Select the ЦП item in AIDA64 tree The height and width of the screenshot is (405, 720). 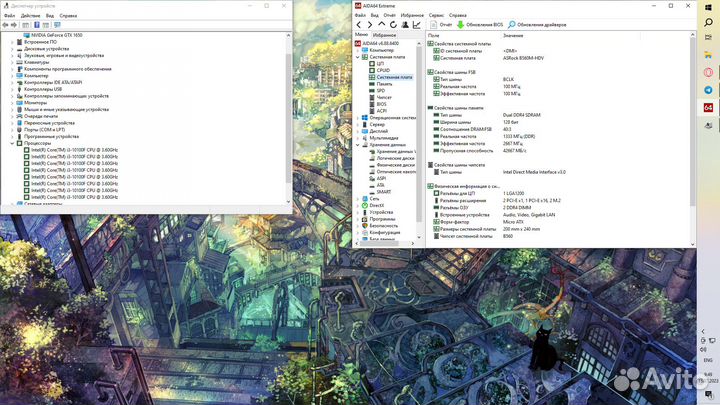(380, 63)
